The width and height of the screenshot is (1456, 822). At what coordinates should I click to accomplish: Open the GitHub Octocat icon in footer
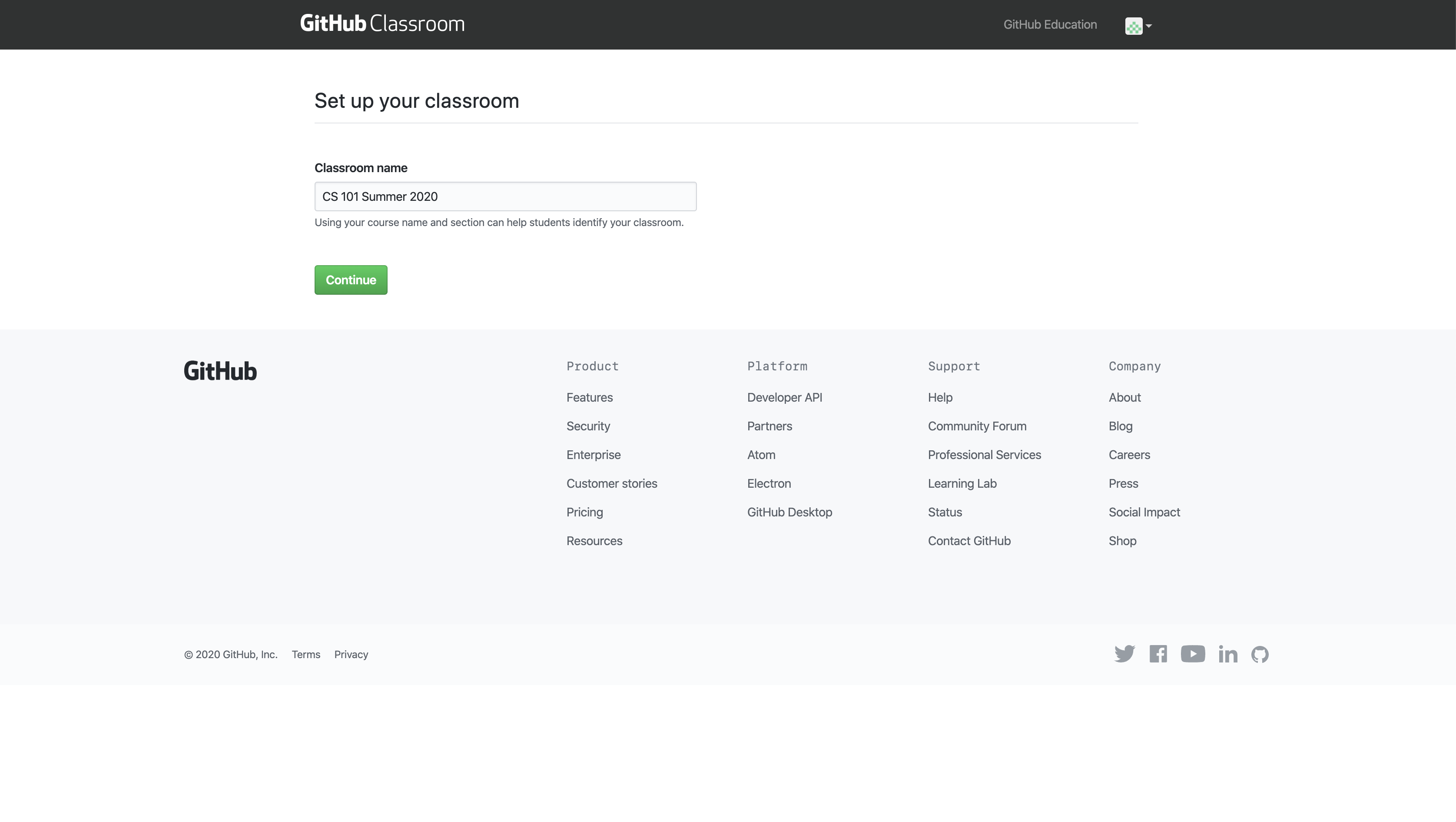(1260, 654)
